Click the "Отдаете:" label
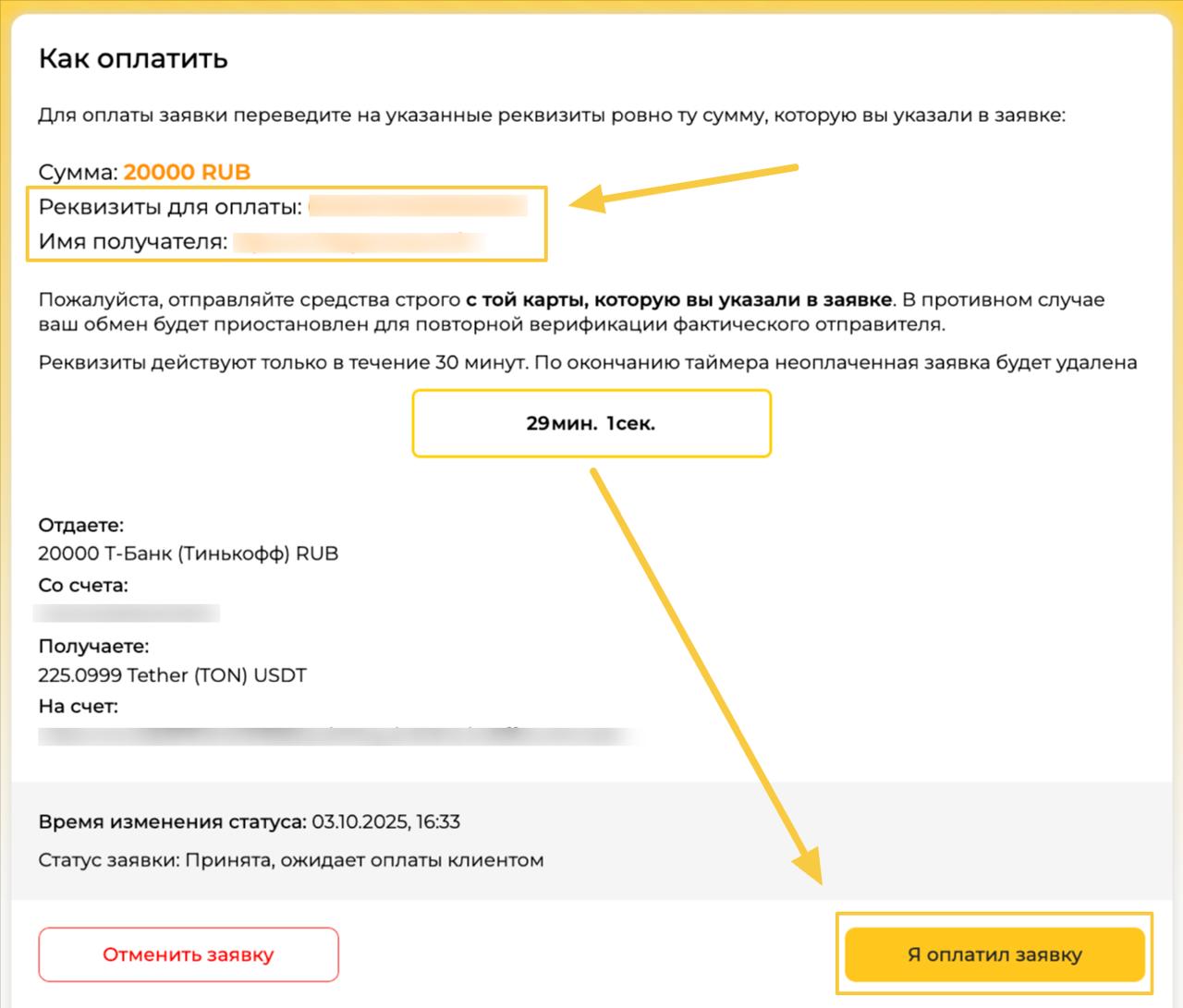The image size is (1183, 1008). click(80, 525)
